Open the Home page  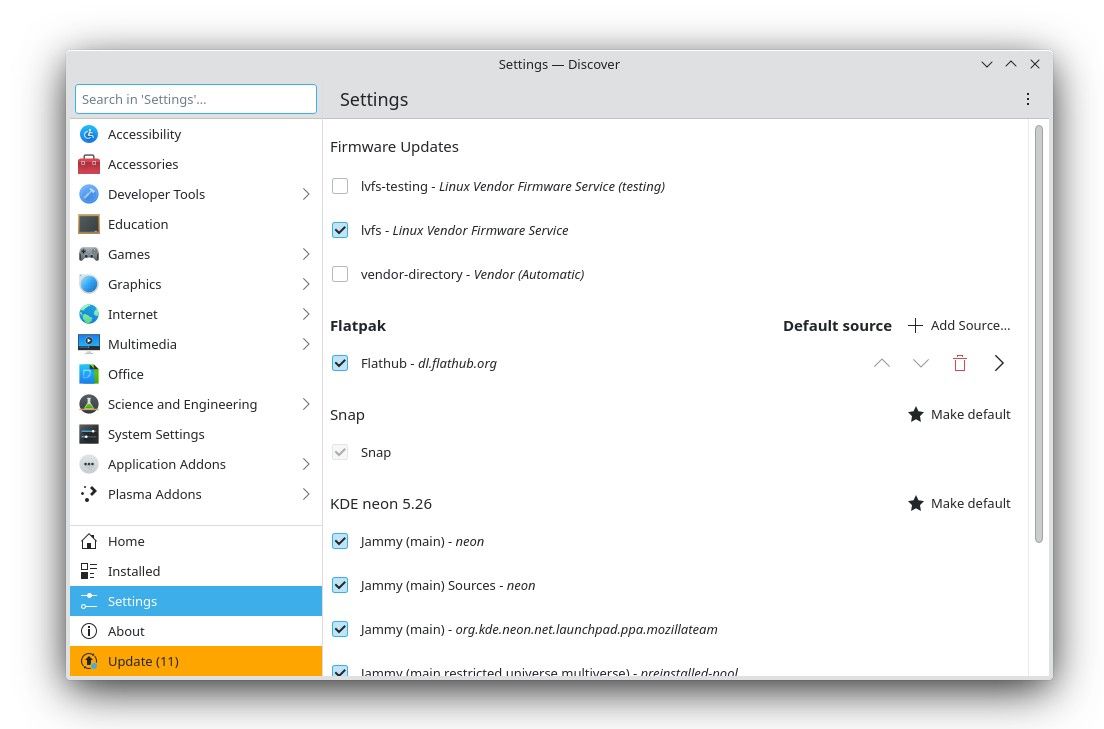coord(196,541)
